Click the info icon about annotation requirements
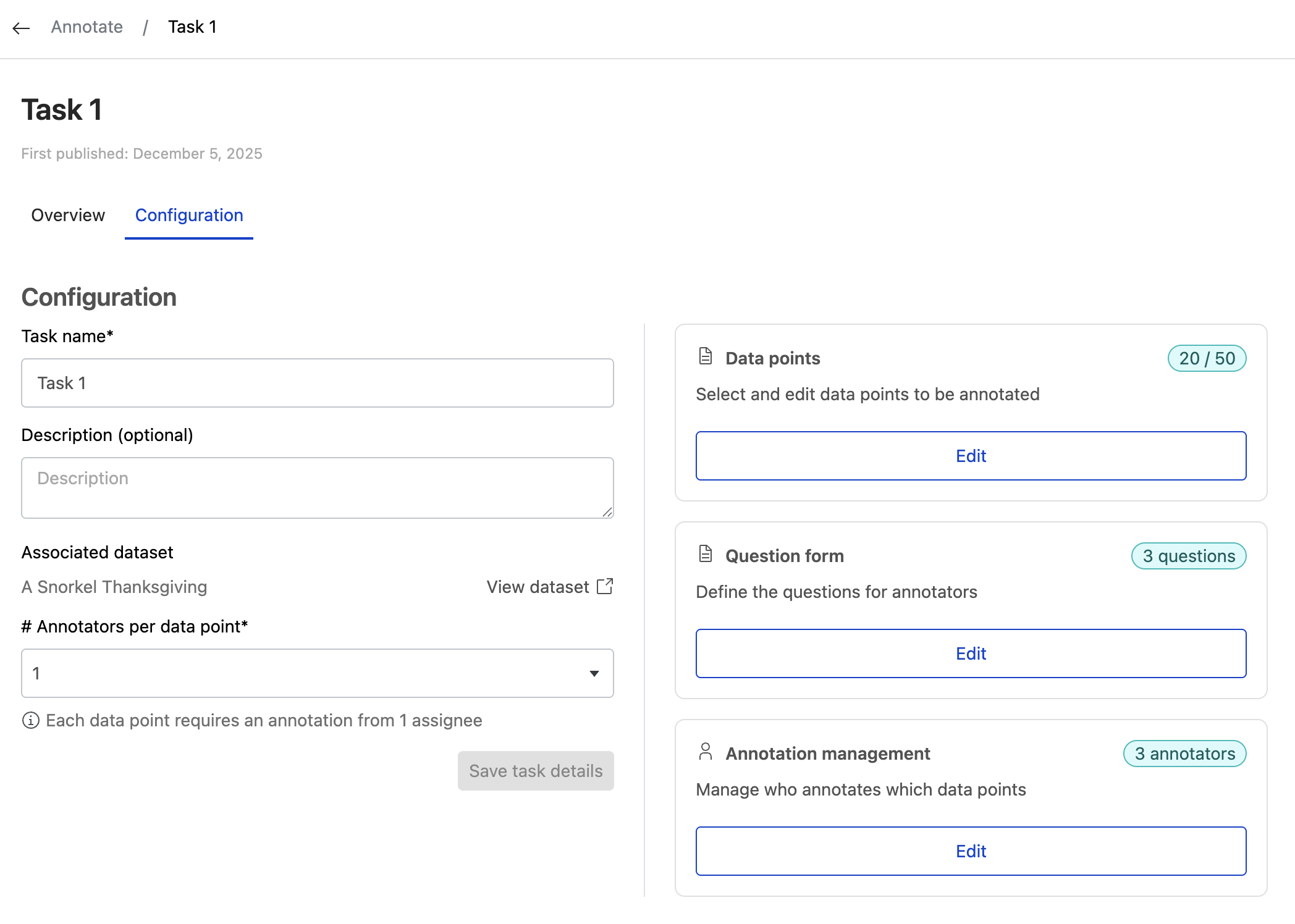This screenshot has width=1295, height=924. click(x=30, y=720)
